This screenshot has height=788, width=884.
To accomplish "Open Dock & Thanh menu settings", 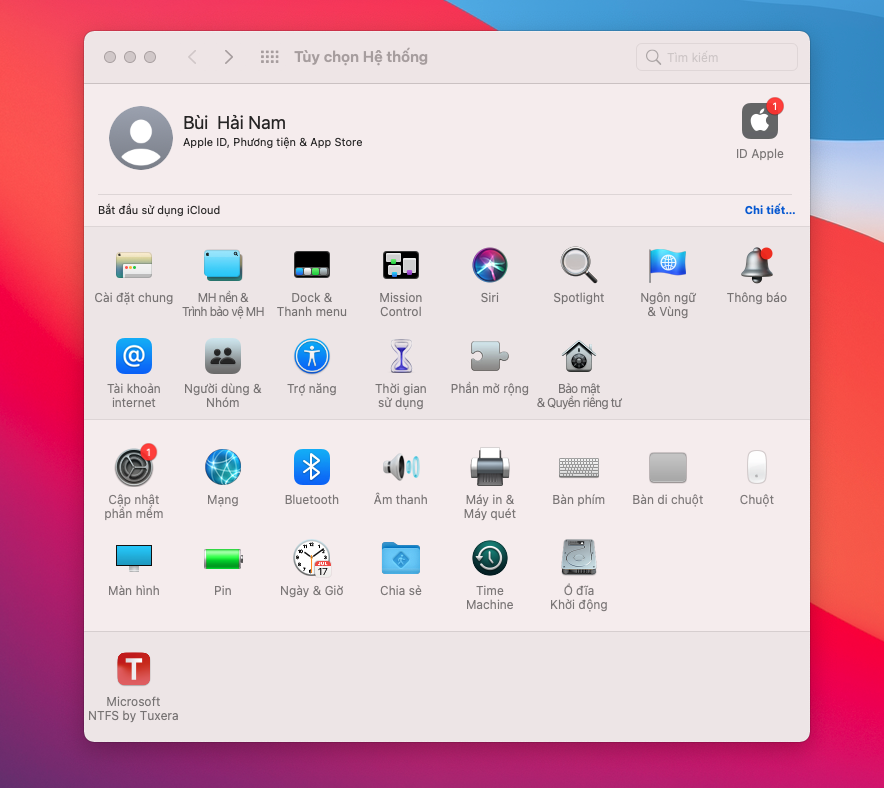I will 312,265.
